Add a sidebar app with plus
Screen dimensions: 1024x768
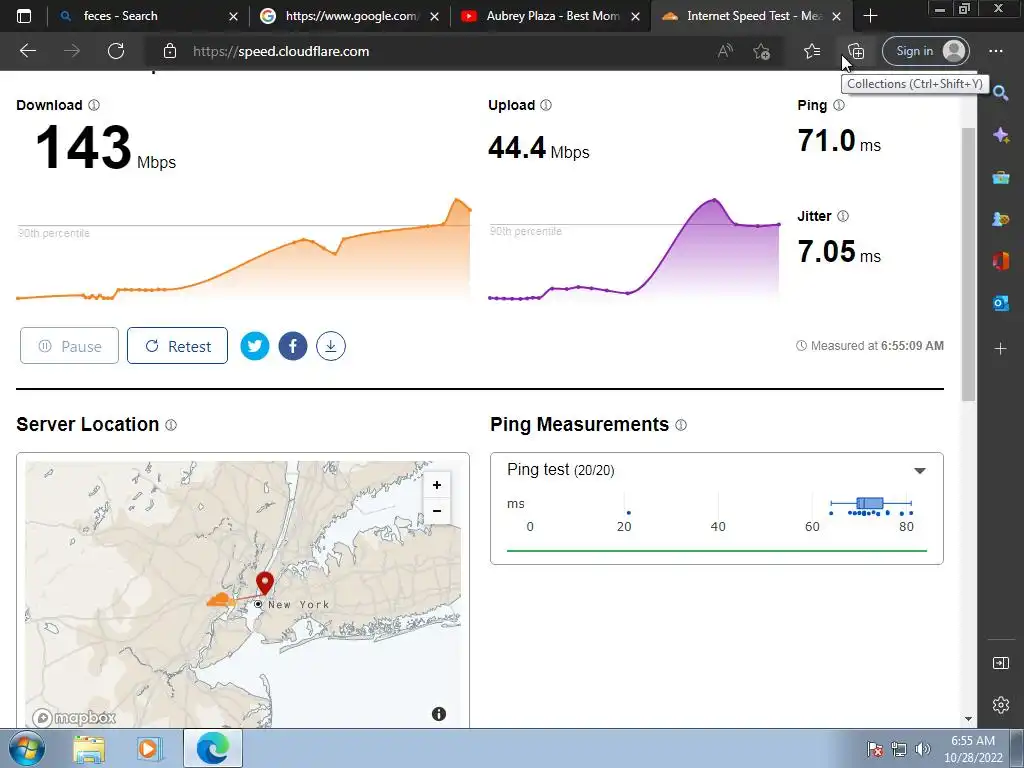click(x=1000, y=349)
